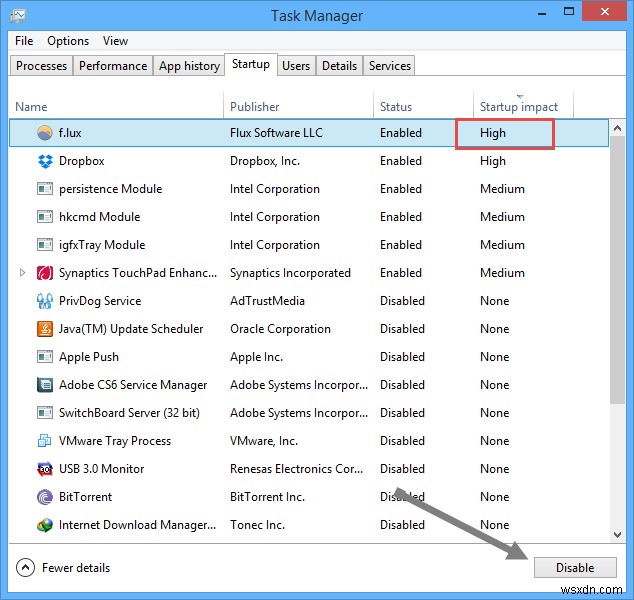Screen dimensions: 634x600
Task: Switch to the Services tab
Action: (x=389, y=66)
